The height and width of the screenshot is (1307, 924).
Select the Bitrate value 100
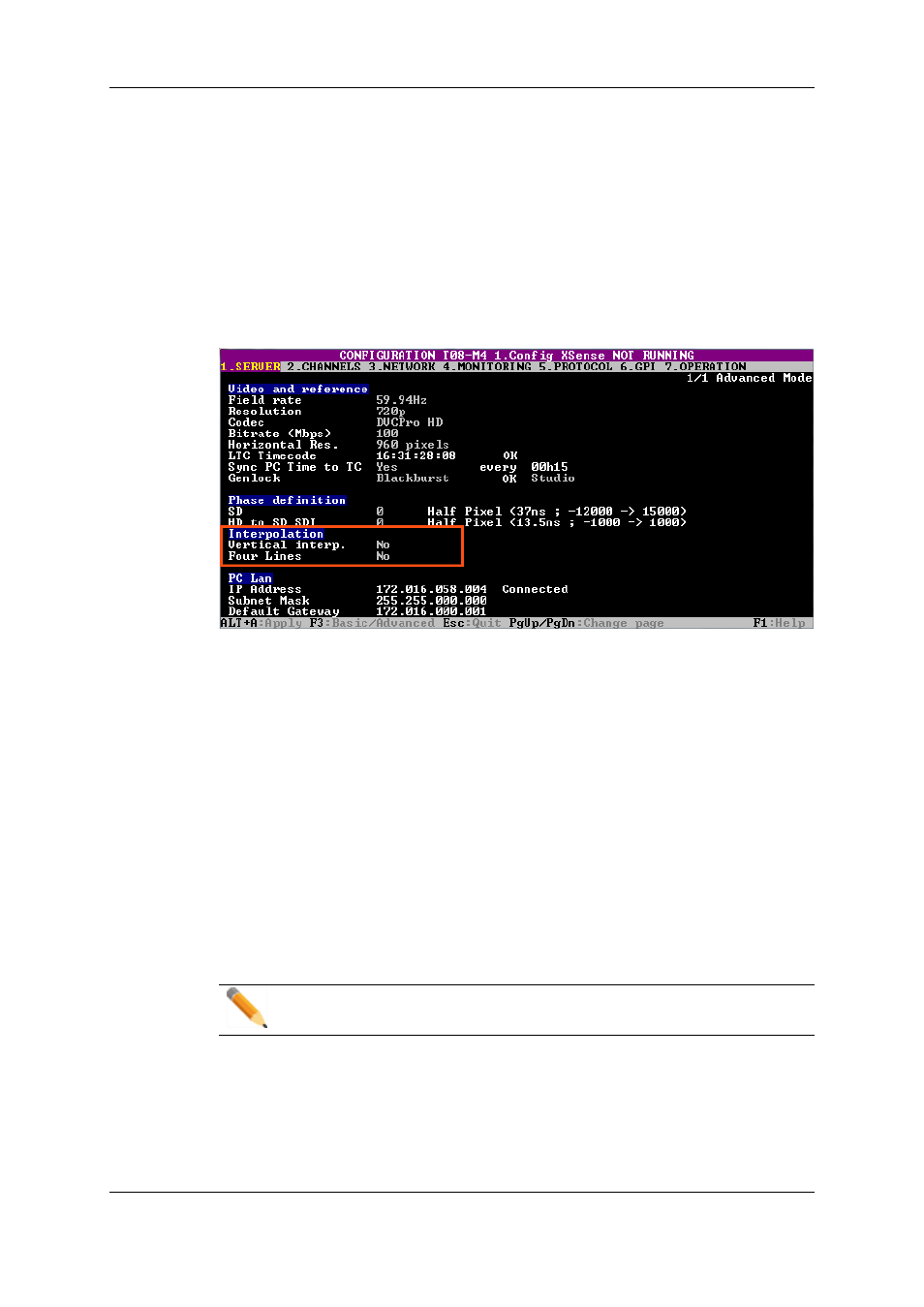pos(386,434)
